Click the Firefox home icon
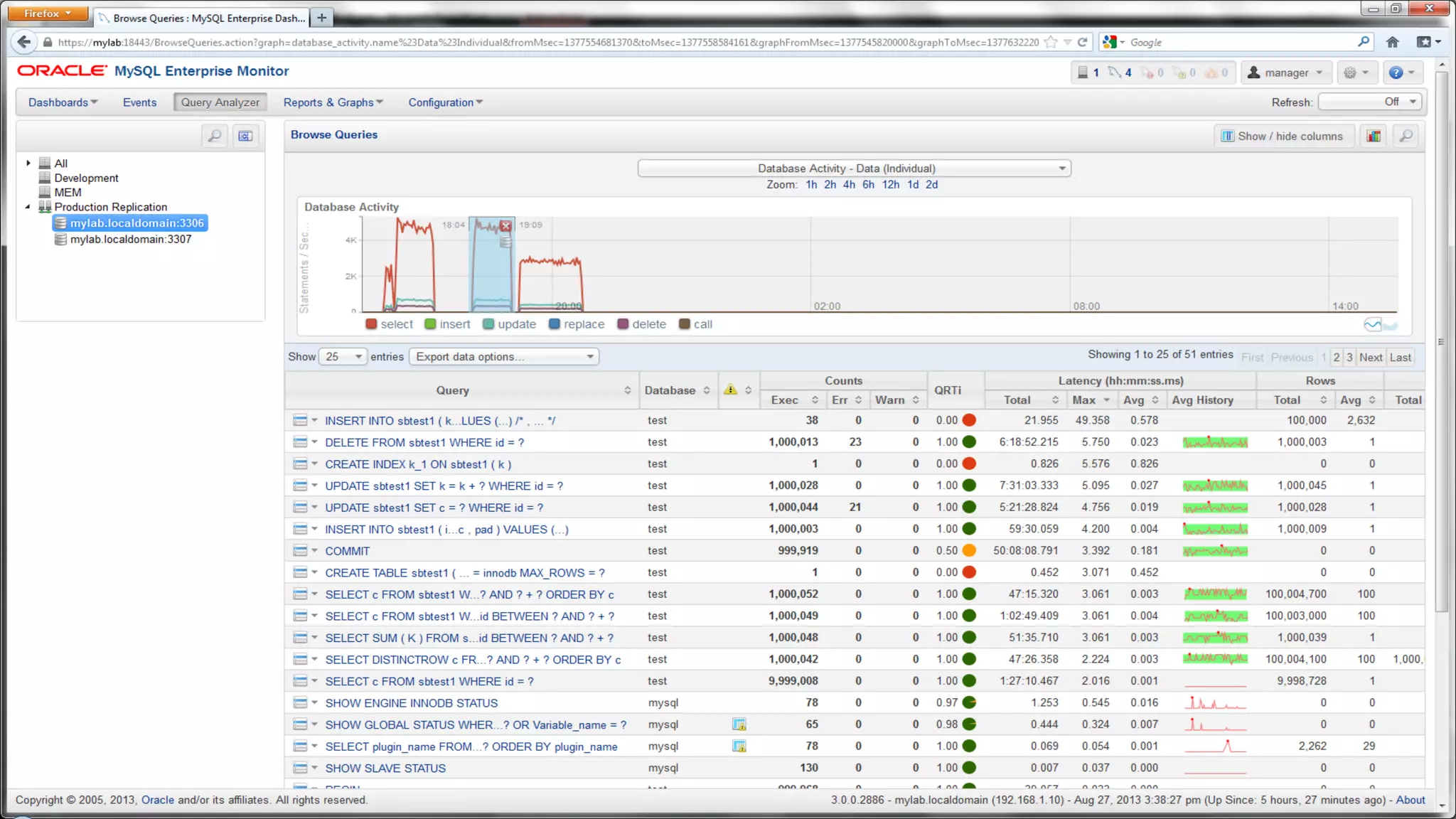This screenshot has height=819, width=1456. point(1392,42)
